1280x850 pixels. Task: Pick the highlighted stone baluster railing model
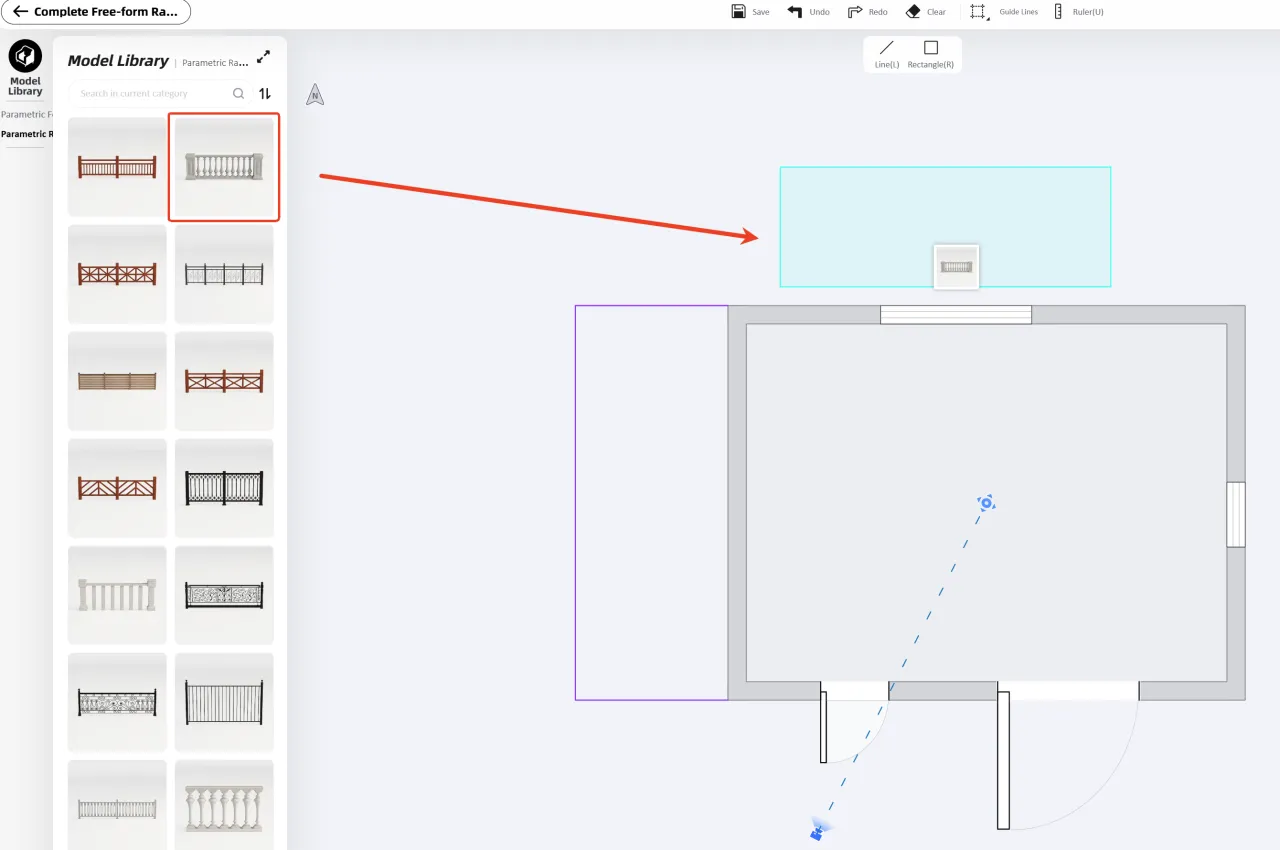pyautogui.click(x=223, y=166)
